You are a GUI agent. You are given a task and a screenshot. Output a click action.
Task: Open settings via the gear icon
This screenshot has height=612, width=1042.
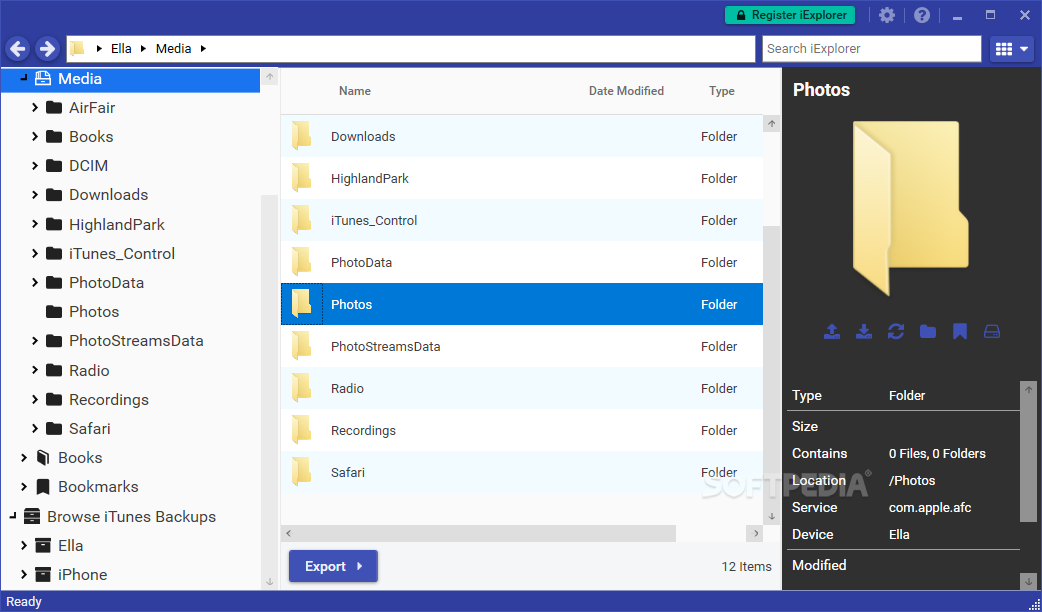tap(886, 15)
